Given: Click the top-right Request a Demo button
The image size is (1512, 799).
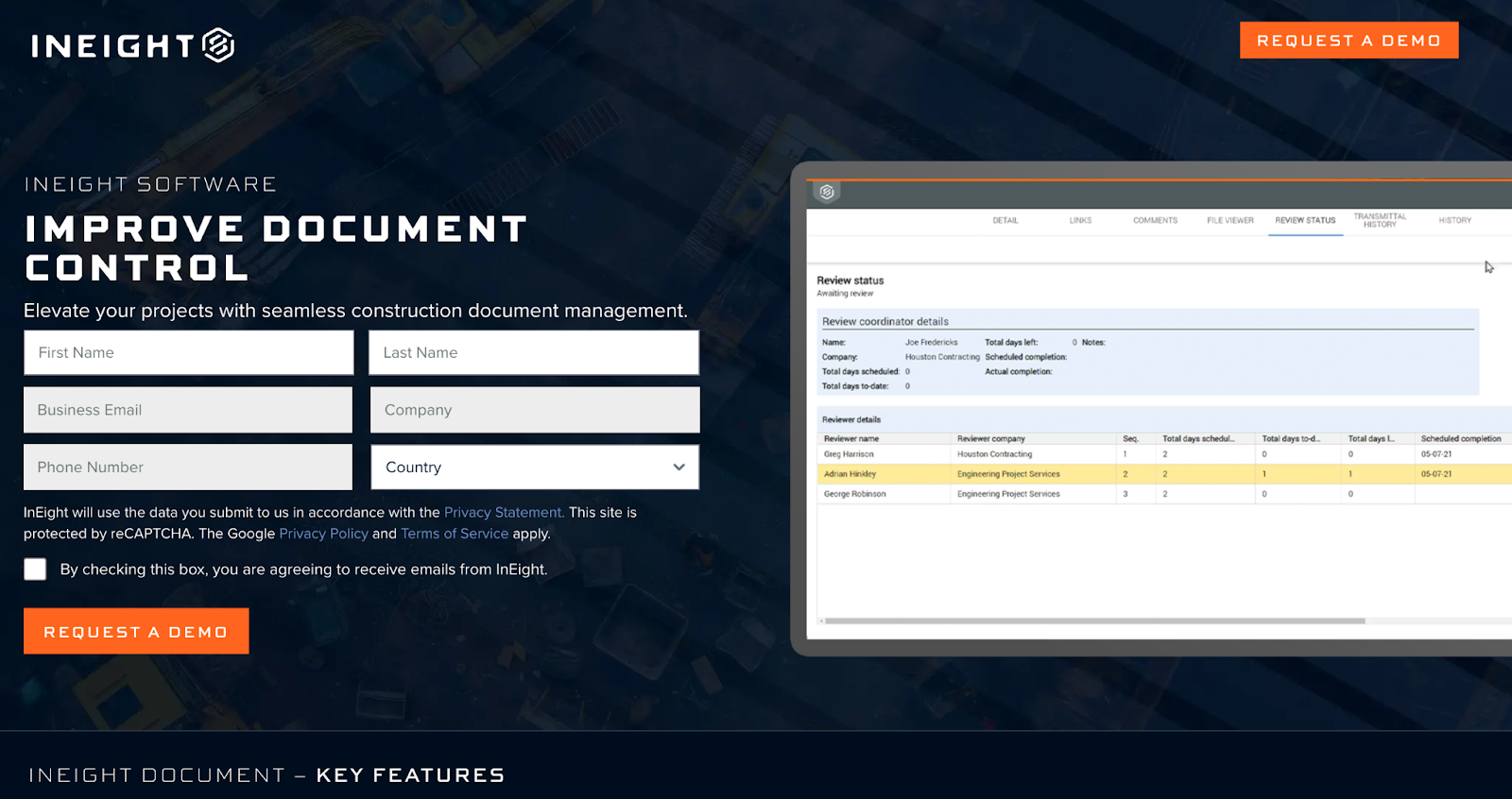Looking at the screenshot, I should click(1349, 41).
